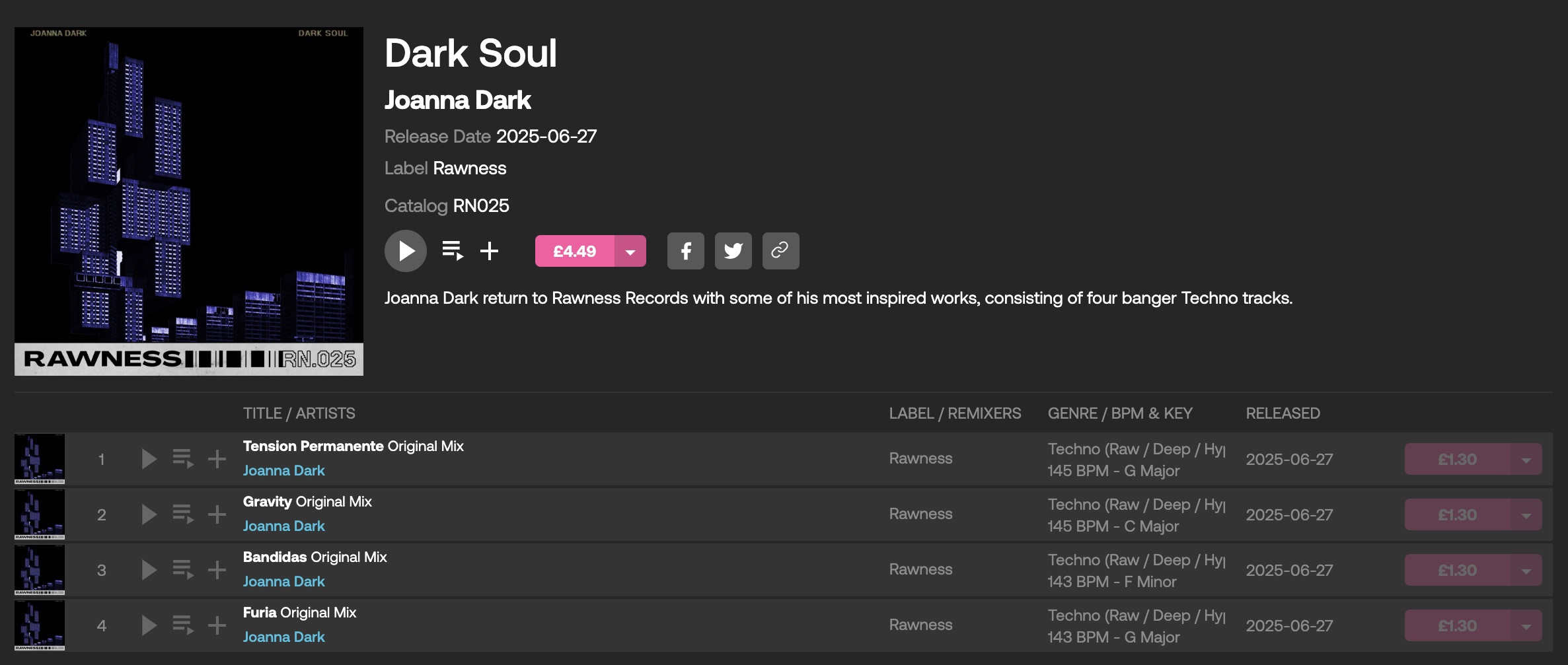The width and height of the screenshot is (1568, 665).
Task: Add the Dark Soul release to queue
Action: (453, 251)
